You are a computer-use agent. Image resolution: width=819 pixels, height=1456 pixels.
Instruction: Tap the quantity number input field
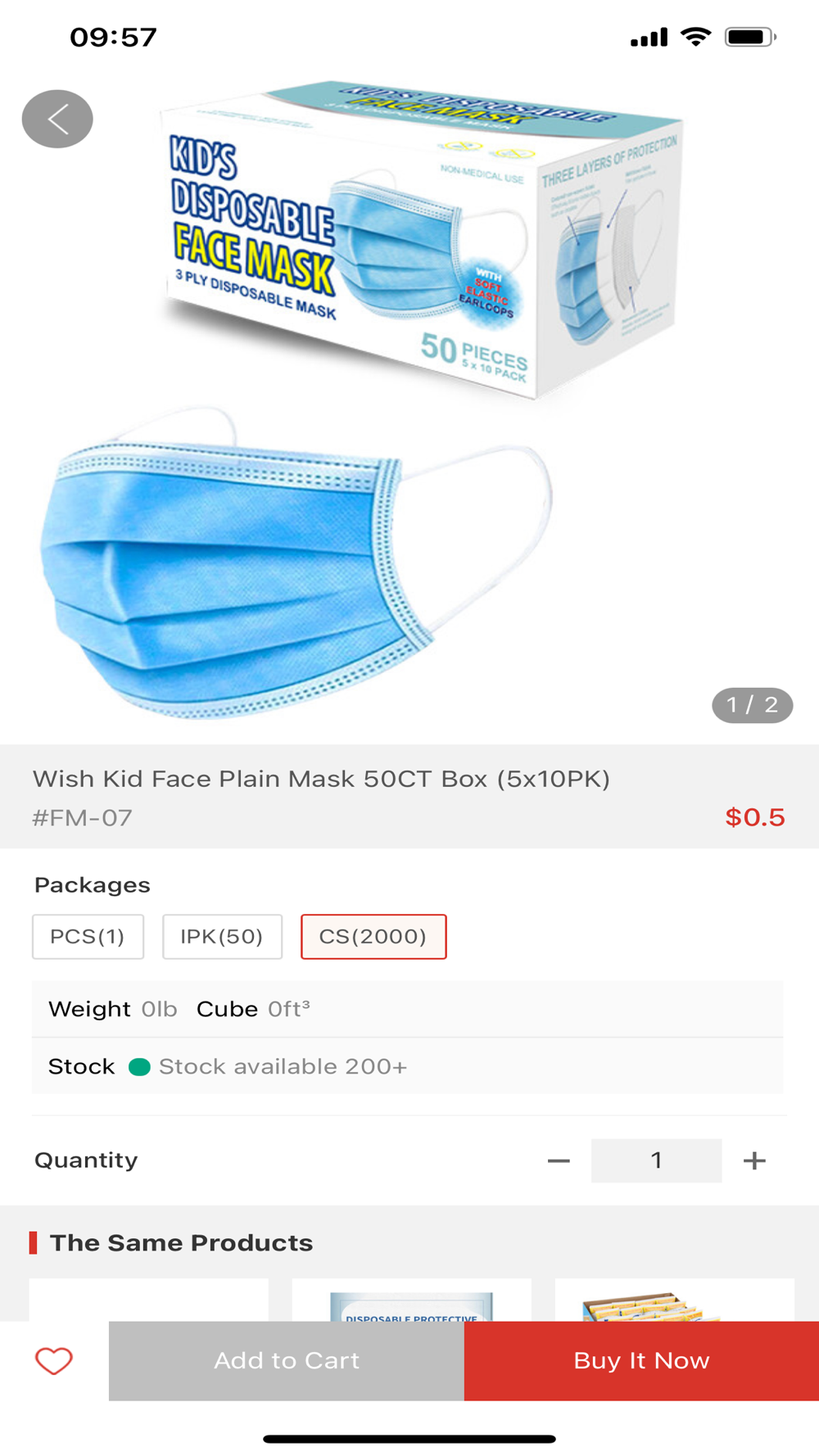pos(656,1160)
